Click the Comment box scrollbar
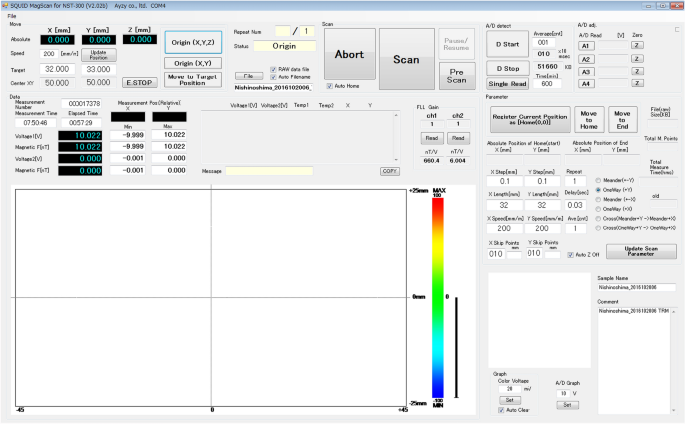685x424 pixels. click(674, 360)
